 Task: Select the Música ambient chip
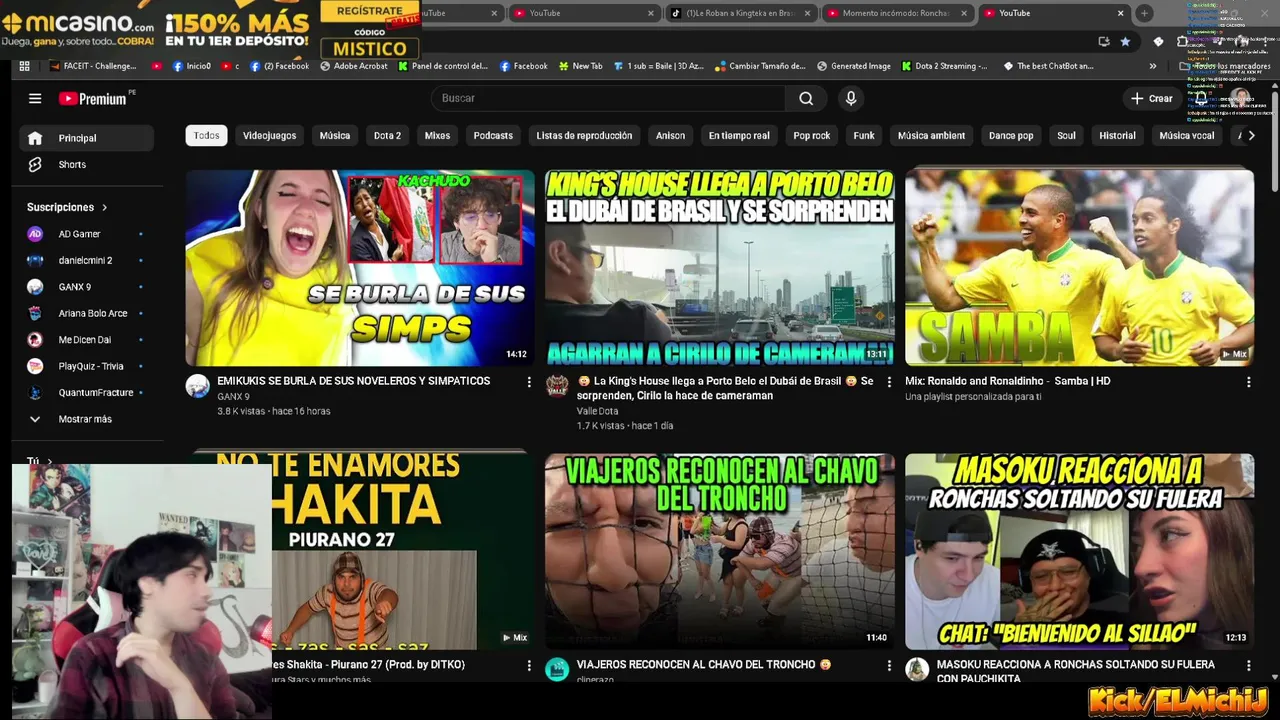[x=931, y=135]
